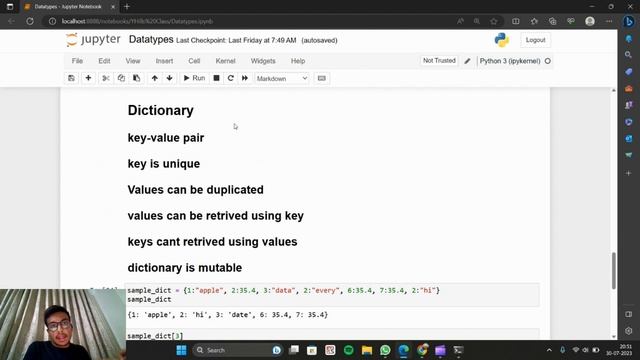The width and height of the screenshot is (640, 360).
Task: Open the Cell menu
Action: tap(194, 61)
